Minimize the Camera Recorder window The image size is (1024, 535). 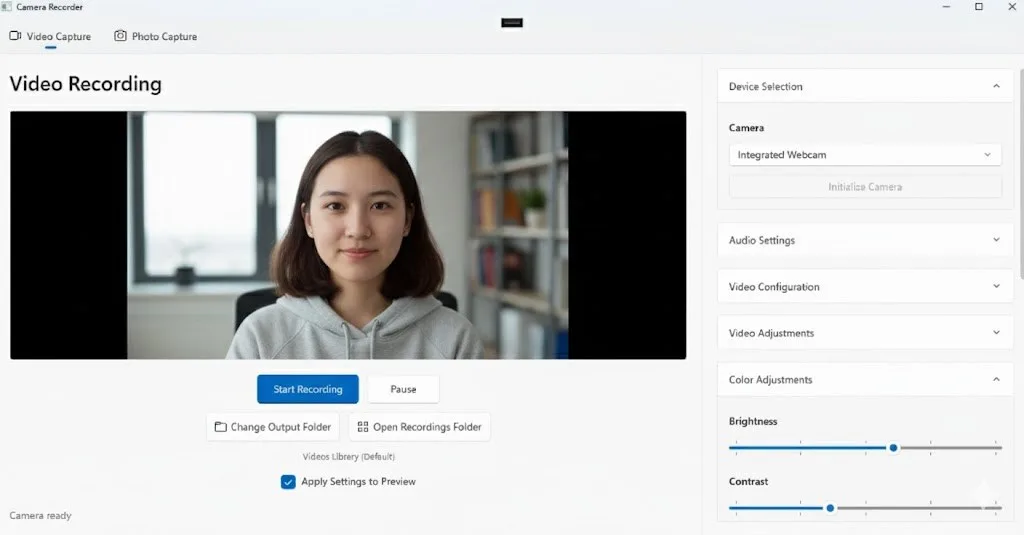[947, 7]
